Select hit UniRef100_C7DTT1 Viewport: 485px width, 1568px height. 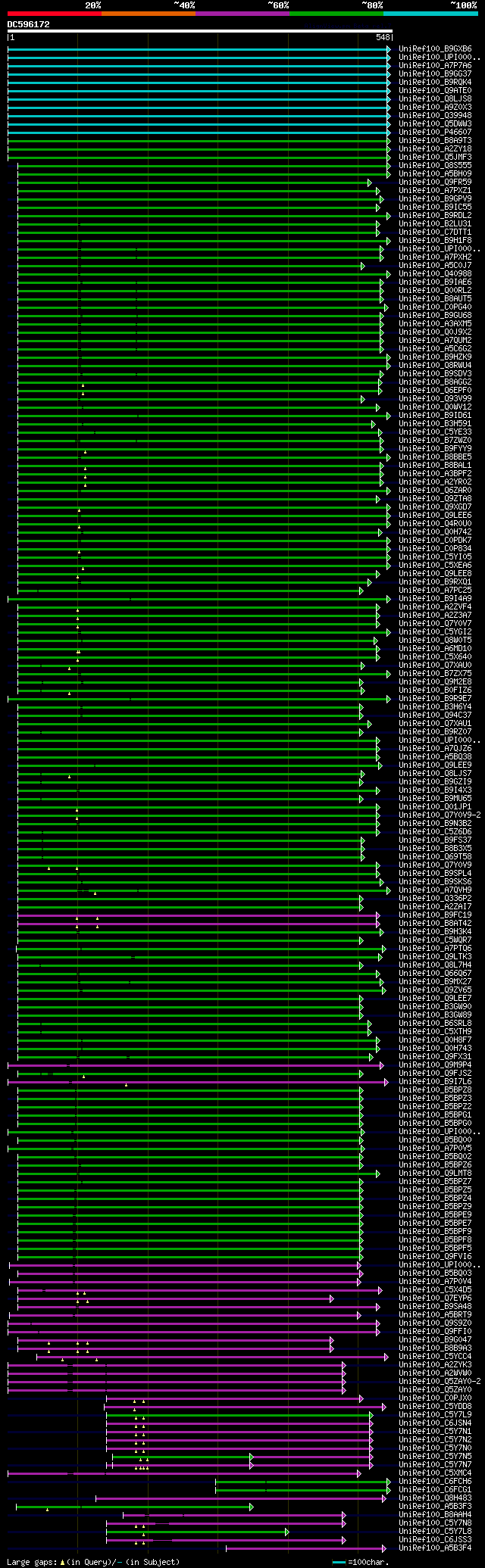click(x=435, y=232)
